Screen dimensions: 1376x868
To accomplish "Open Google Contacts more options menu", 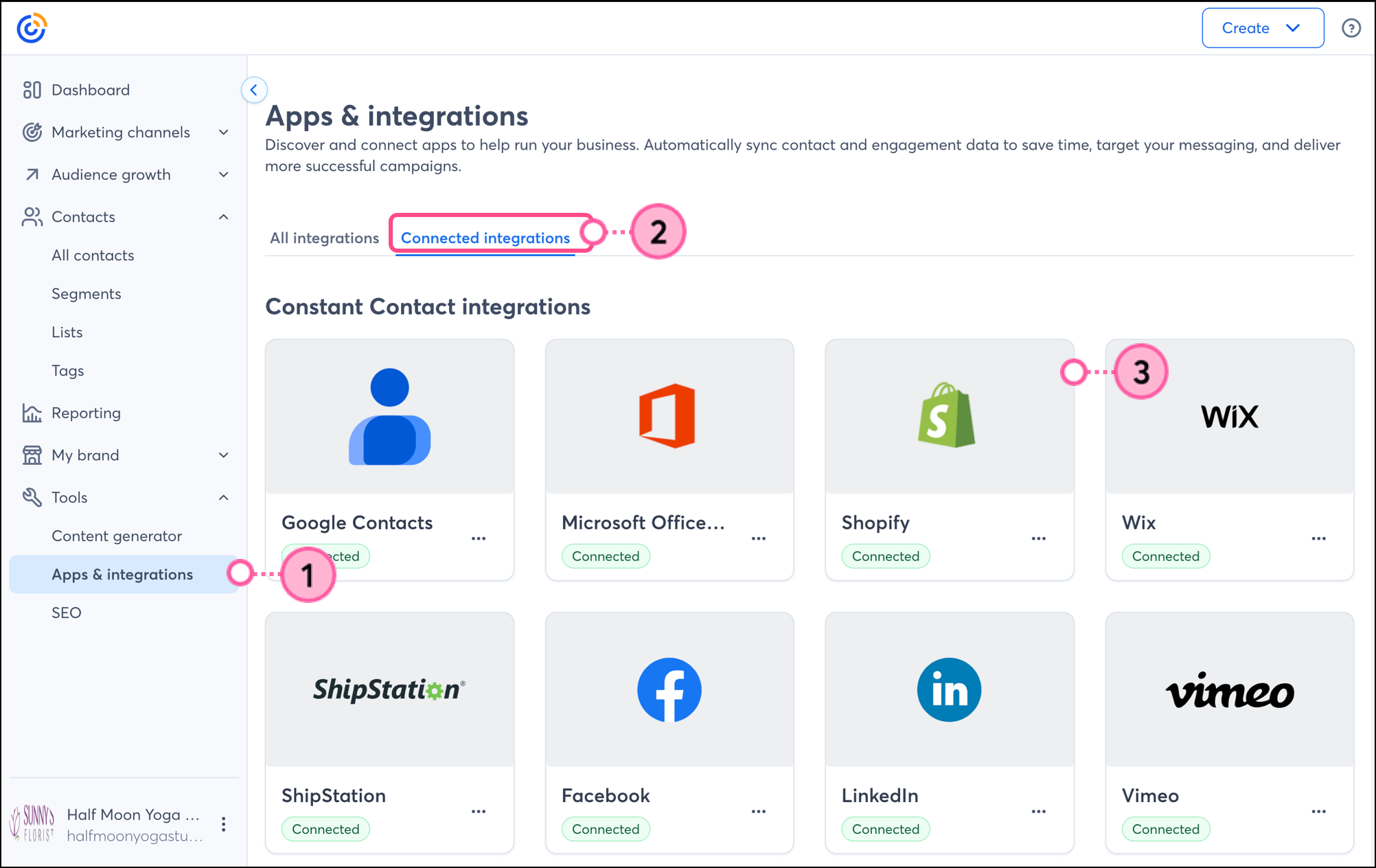I will point(479,538).
